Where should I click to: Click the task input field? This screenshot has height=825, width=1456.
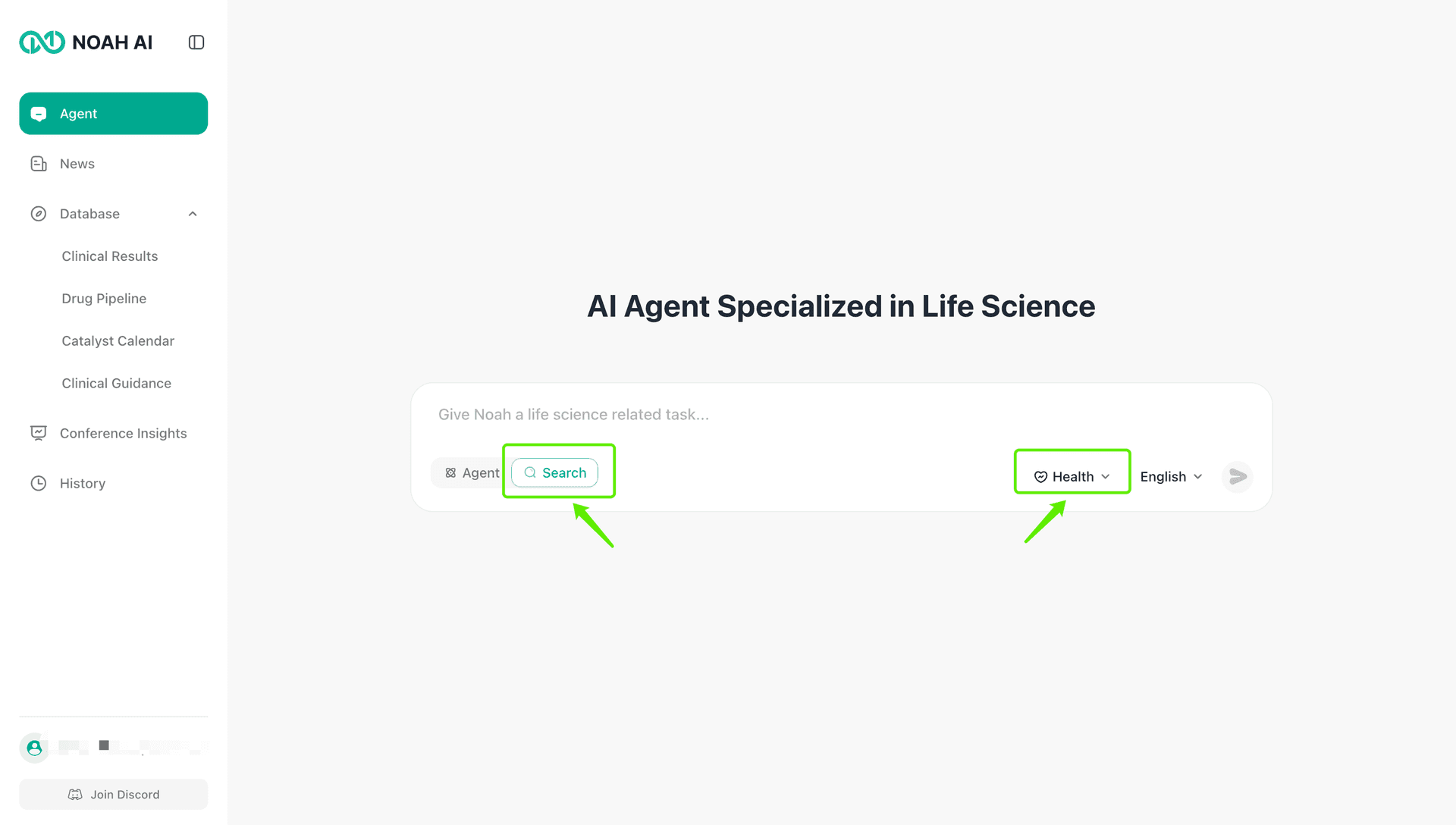tap(758, 414)
